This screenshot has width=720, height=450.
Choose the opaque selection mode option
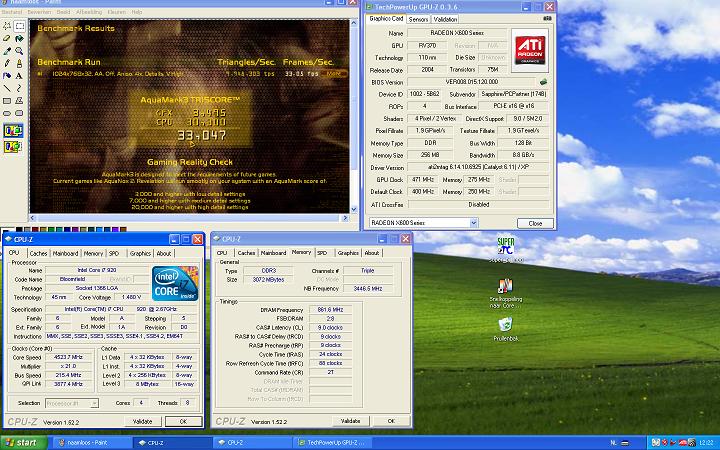point(13,131)
